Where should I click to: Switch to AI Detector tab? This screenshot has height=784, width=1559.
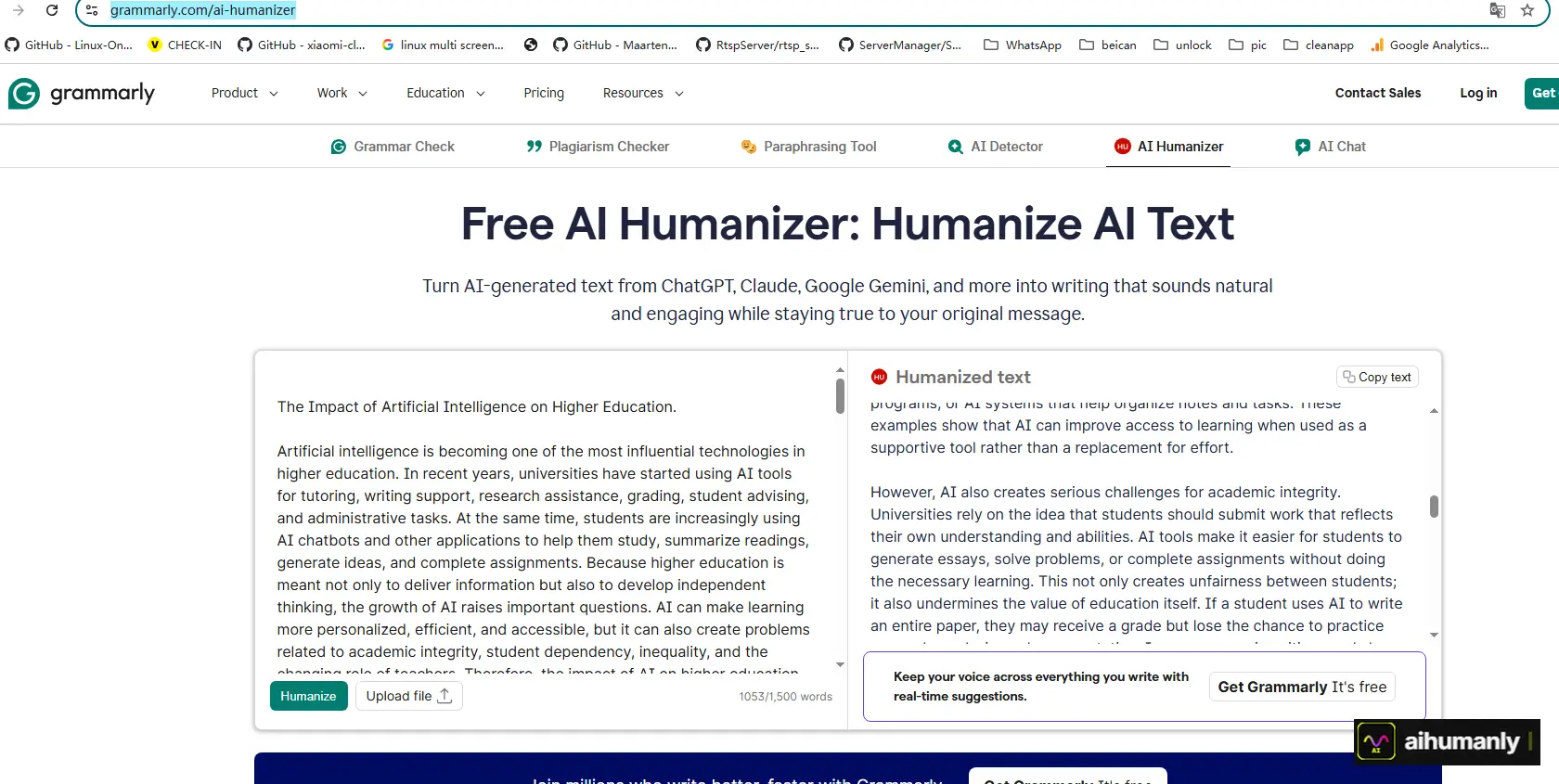point(995,147)
